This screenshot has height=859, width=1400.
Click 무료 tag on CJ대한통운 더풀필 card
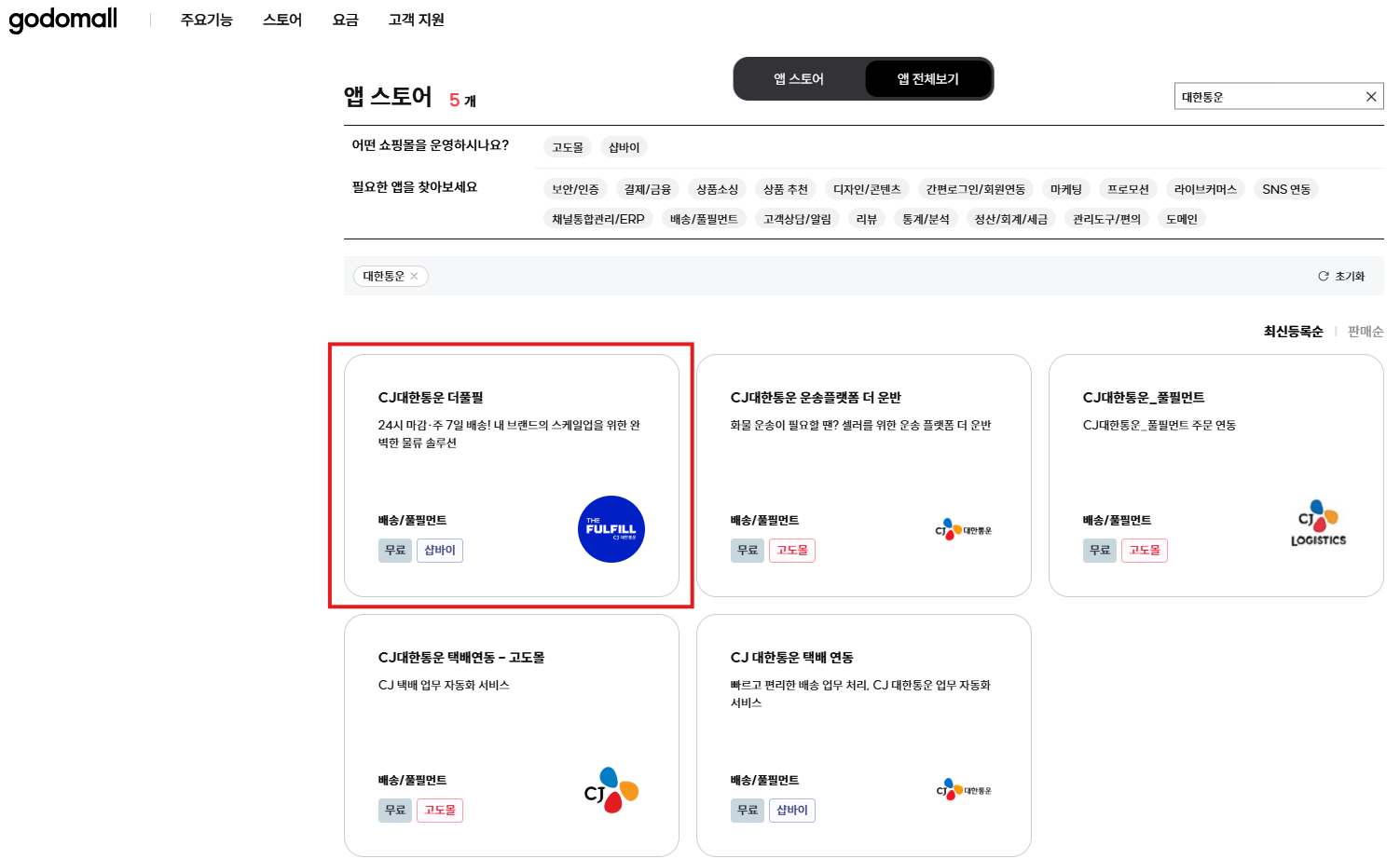[x=395, y=551]
